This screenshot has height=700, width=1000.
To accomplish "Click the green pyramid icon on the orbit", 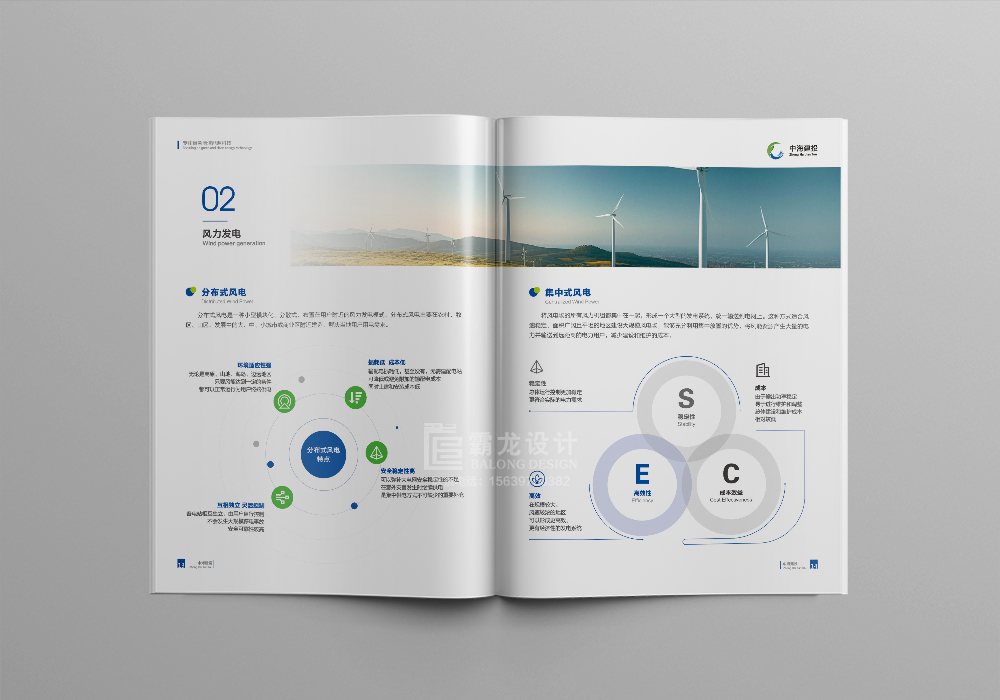I will point(376,451).
